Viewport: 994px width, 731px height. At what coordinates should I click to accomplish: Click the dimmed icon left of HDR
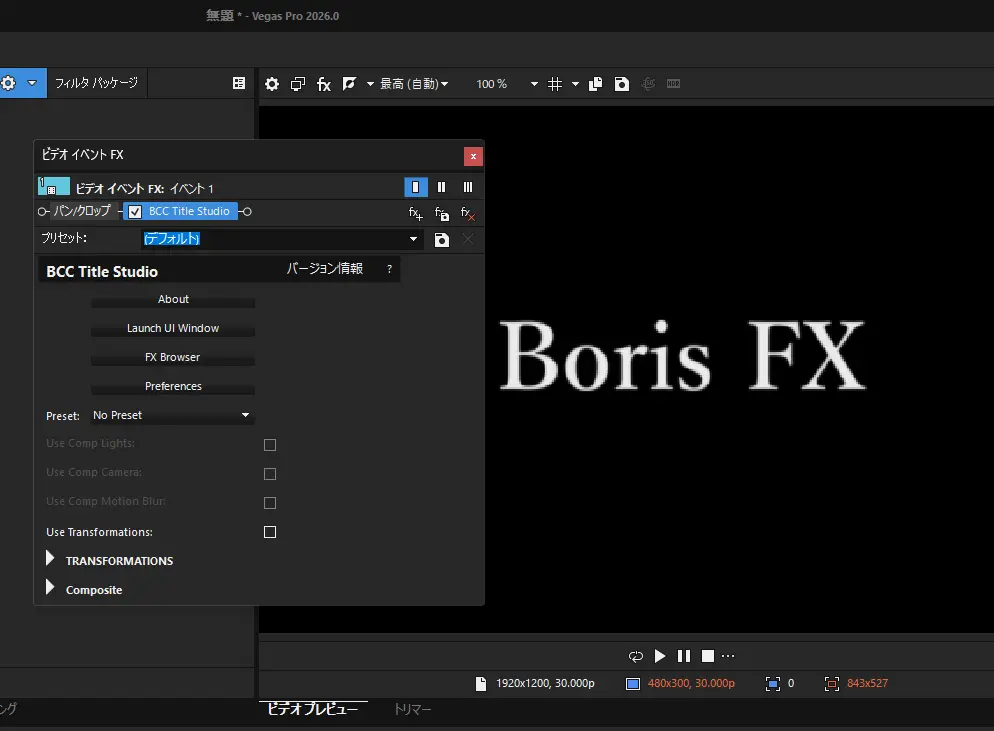(x=648, y=84)
